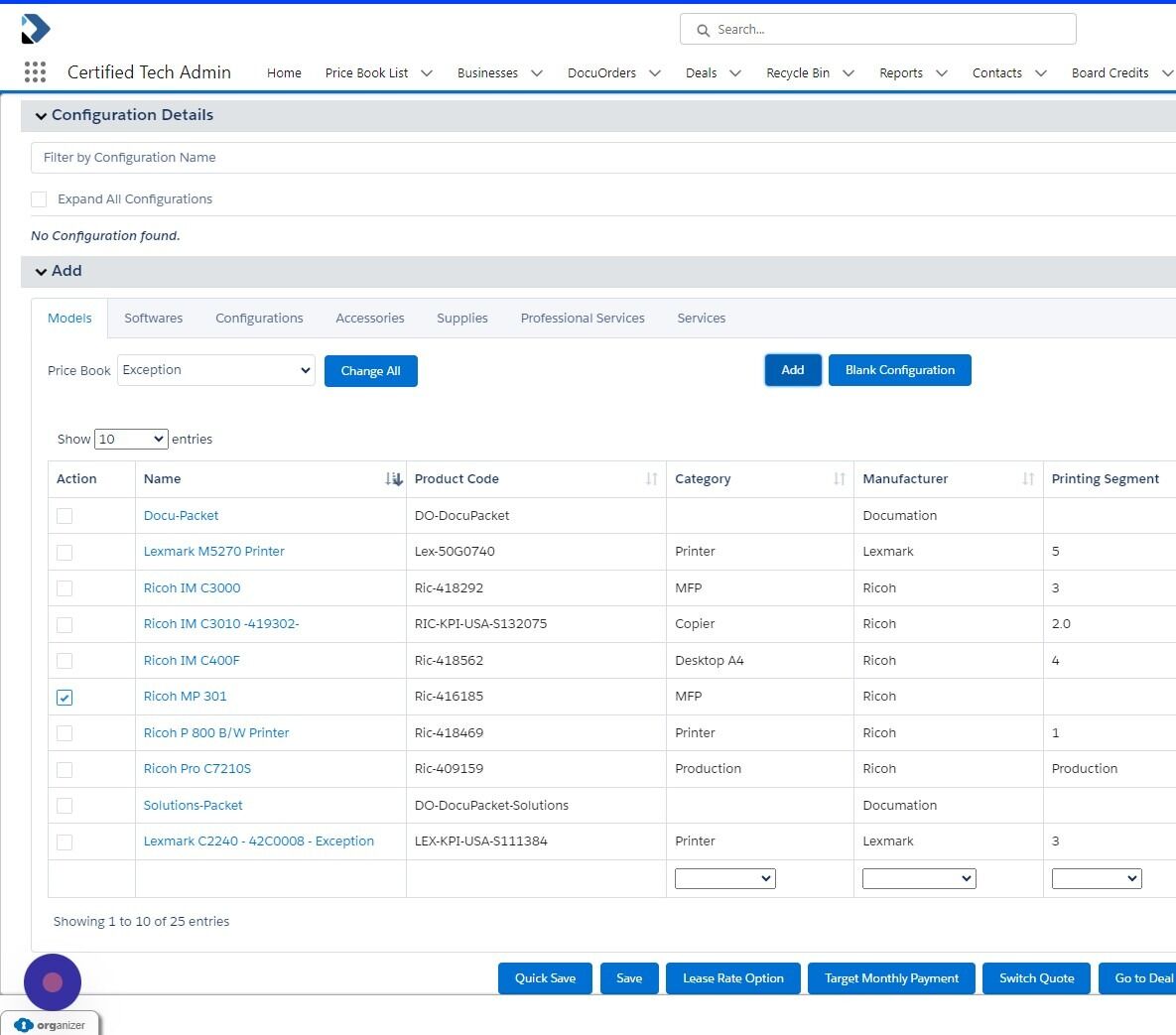Switch to the Accessories tab
1176x1035 pixels.
click(x=370, y=318)
